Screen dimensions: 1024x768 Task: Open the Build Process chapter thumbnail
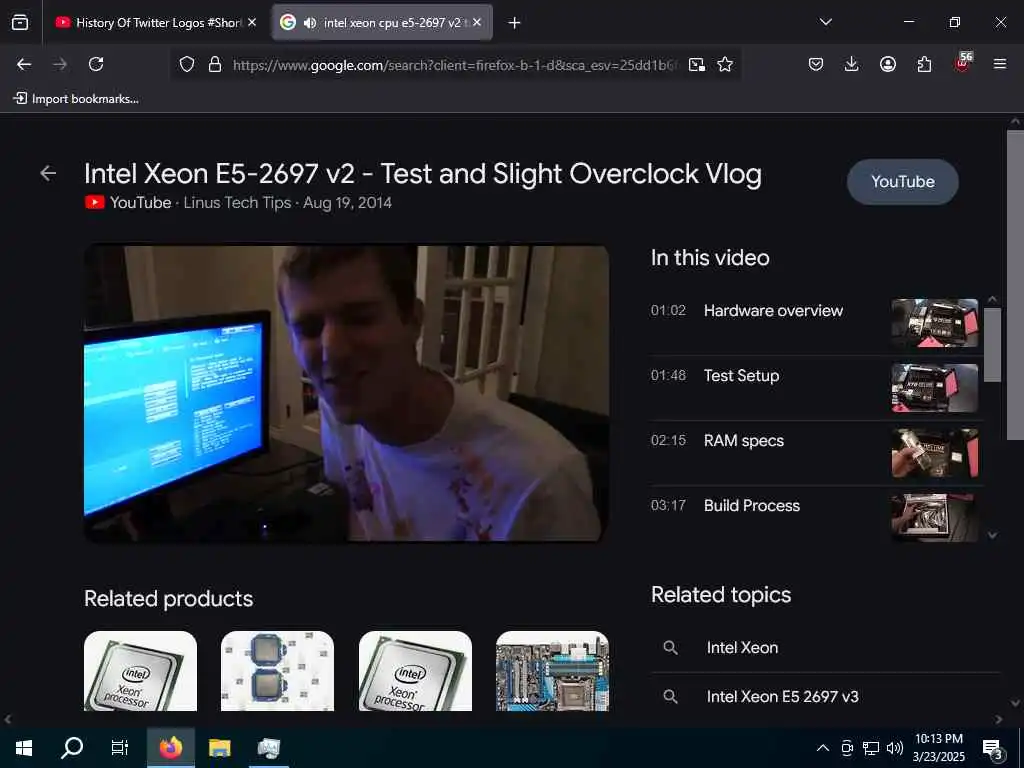pos(935,517)
